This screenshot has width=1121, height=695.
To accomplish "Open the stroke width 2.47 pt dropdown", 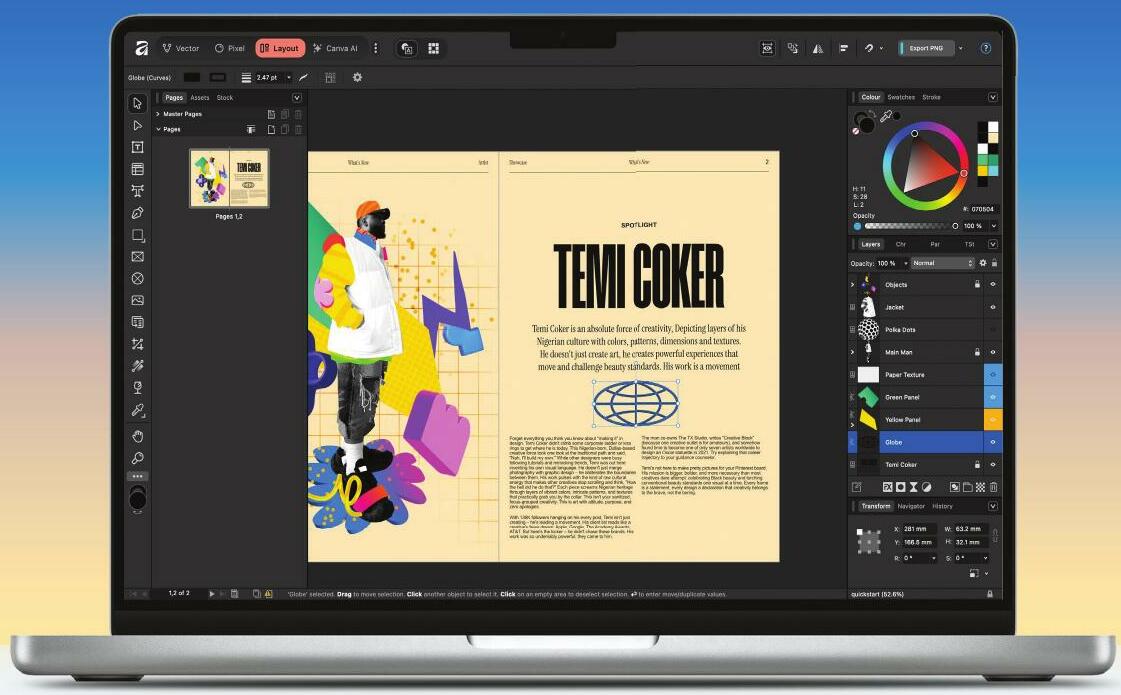I will click(289, 77).
